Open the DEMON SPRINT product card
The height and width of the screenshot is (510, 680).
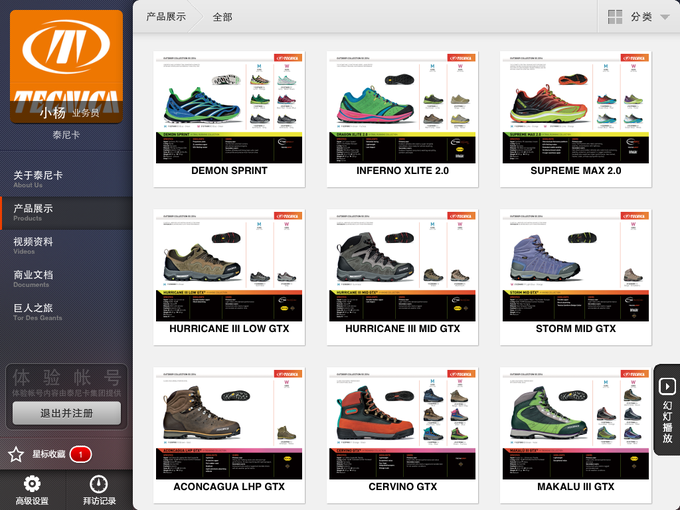click(x=229, y=119)
